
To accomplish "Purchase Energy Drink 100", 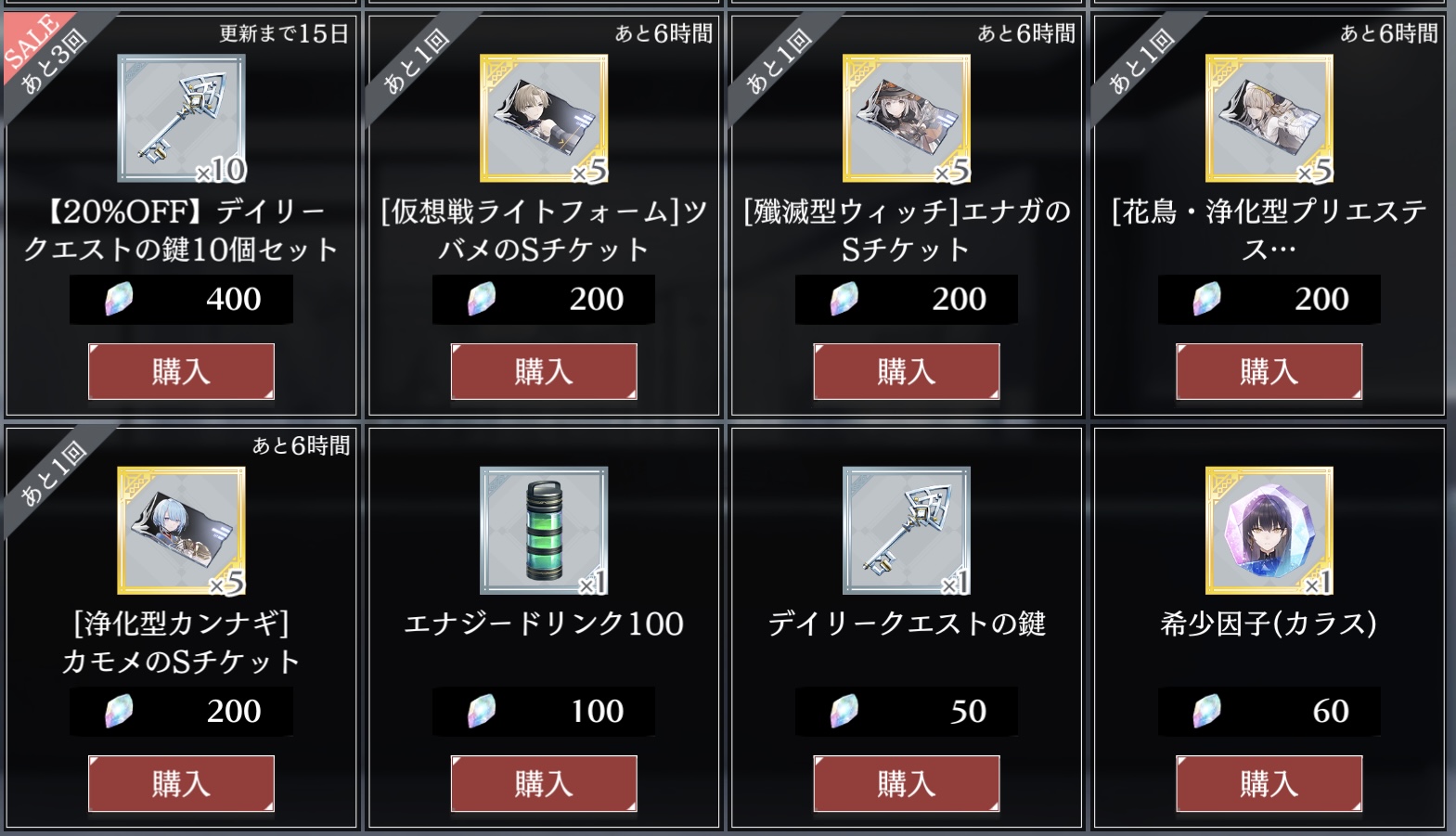I will coord(544,783).
